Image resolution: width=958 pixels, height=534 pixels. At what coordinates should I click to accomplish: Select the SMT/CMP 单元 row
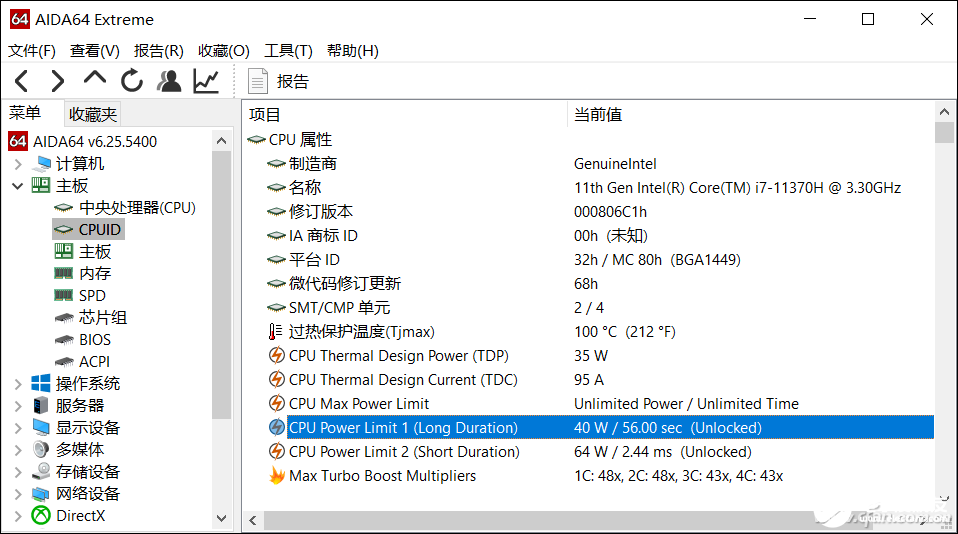click(x=601, y=307)
